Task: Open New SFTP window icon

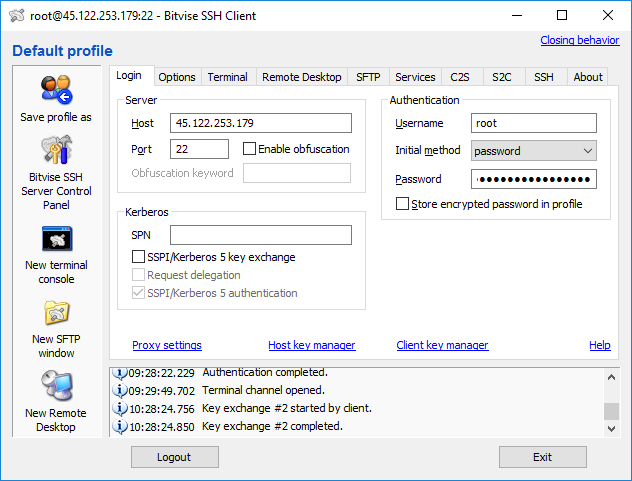Action: [56, 313]
